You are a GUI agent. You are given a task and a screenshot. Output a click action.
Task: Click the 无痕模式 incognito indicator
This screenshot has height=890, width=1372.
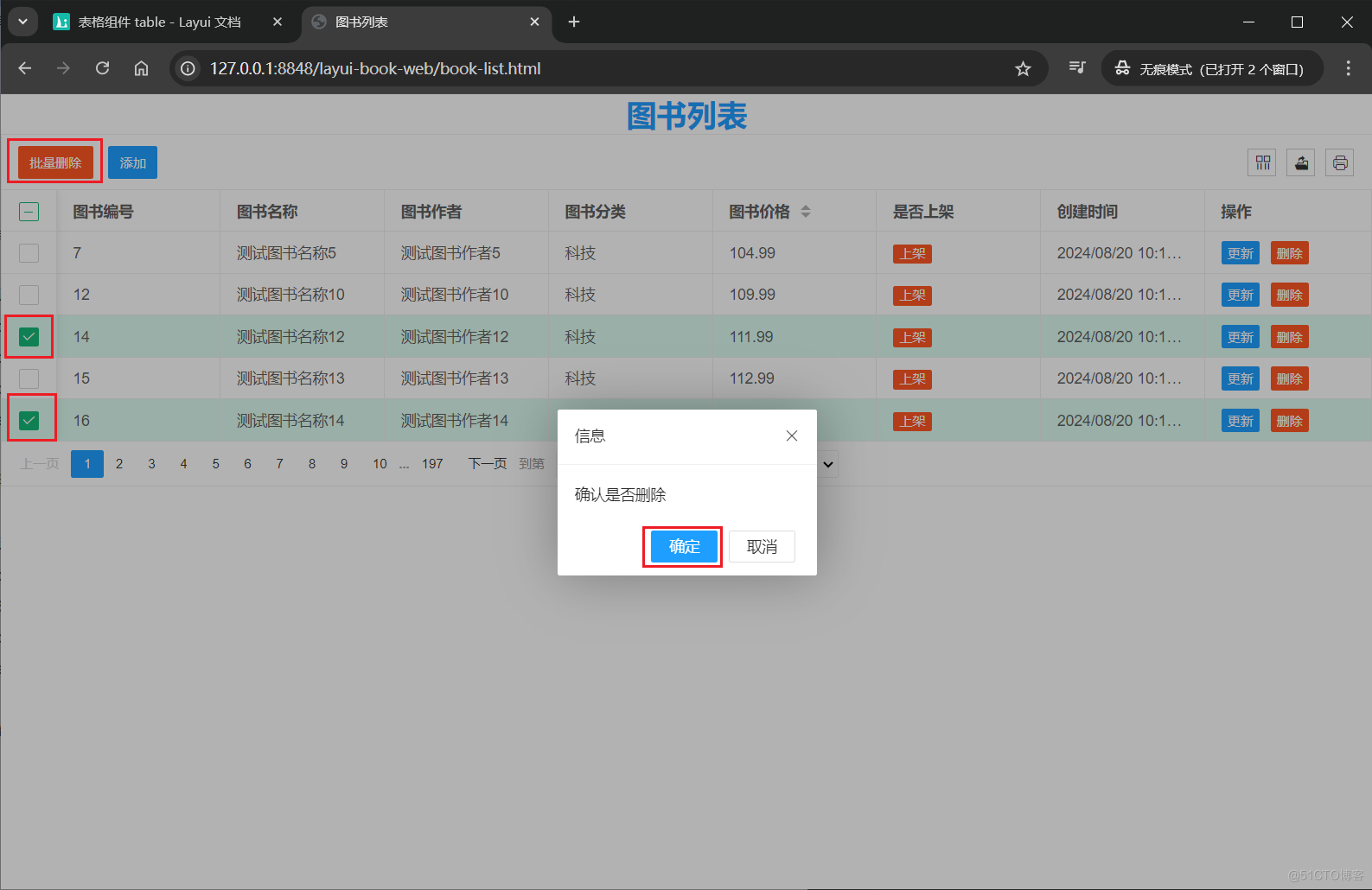click(1212, 68)
